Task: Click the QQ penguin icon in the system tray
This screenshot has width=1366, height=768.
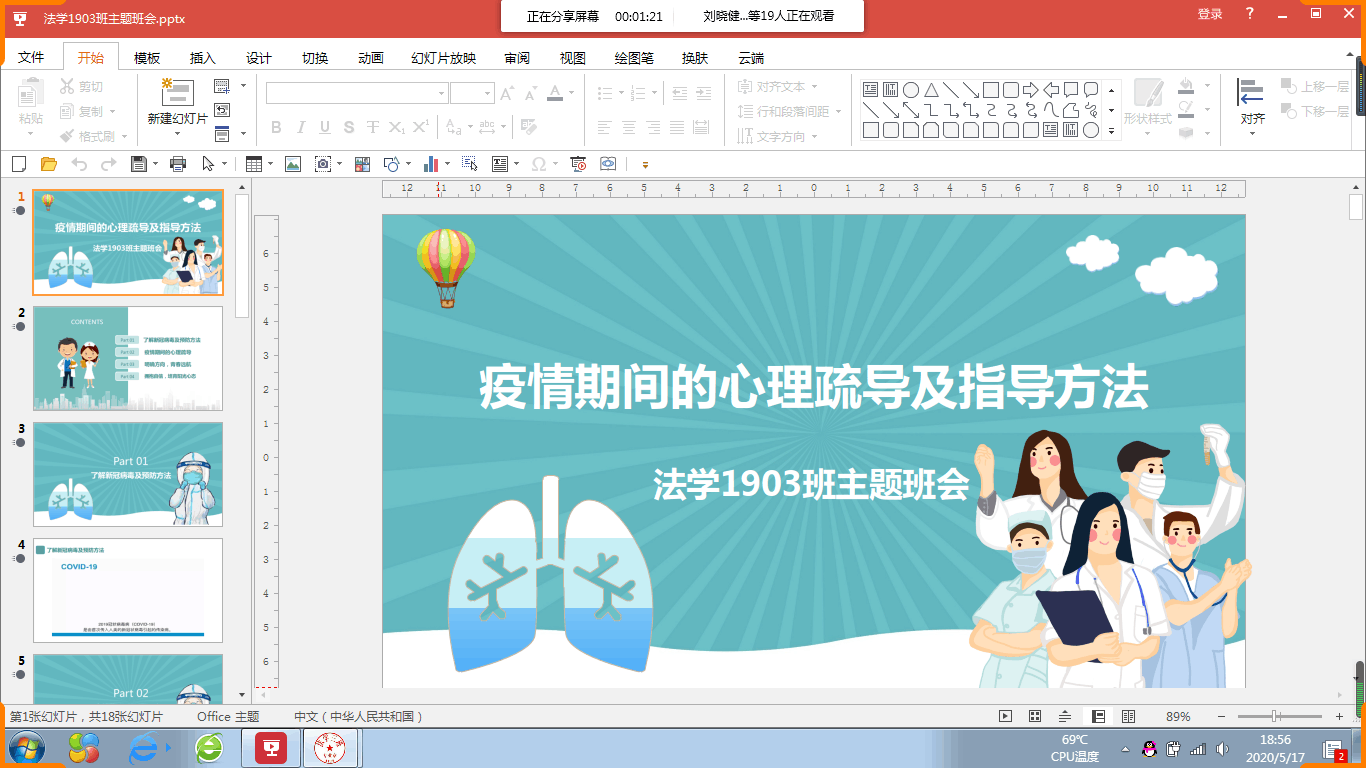Action: click(1149, 748)
